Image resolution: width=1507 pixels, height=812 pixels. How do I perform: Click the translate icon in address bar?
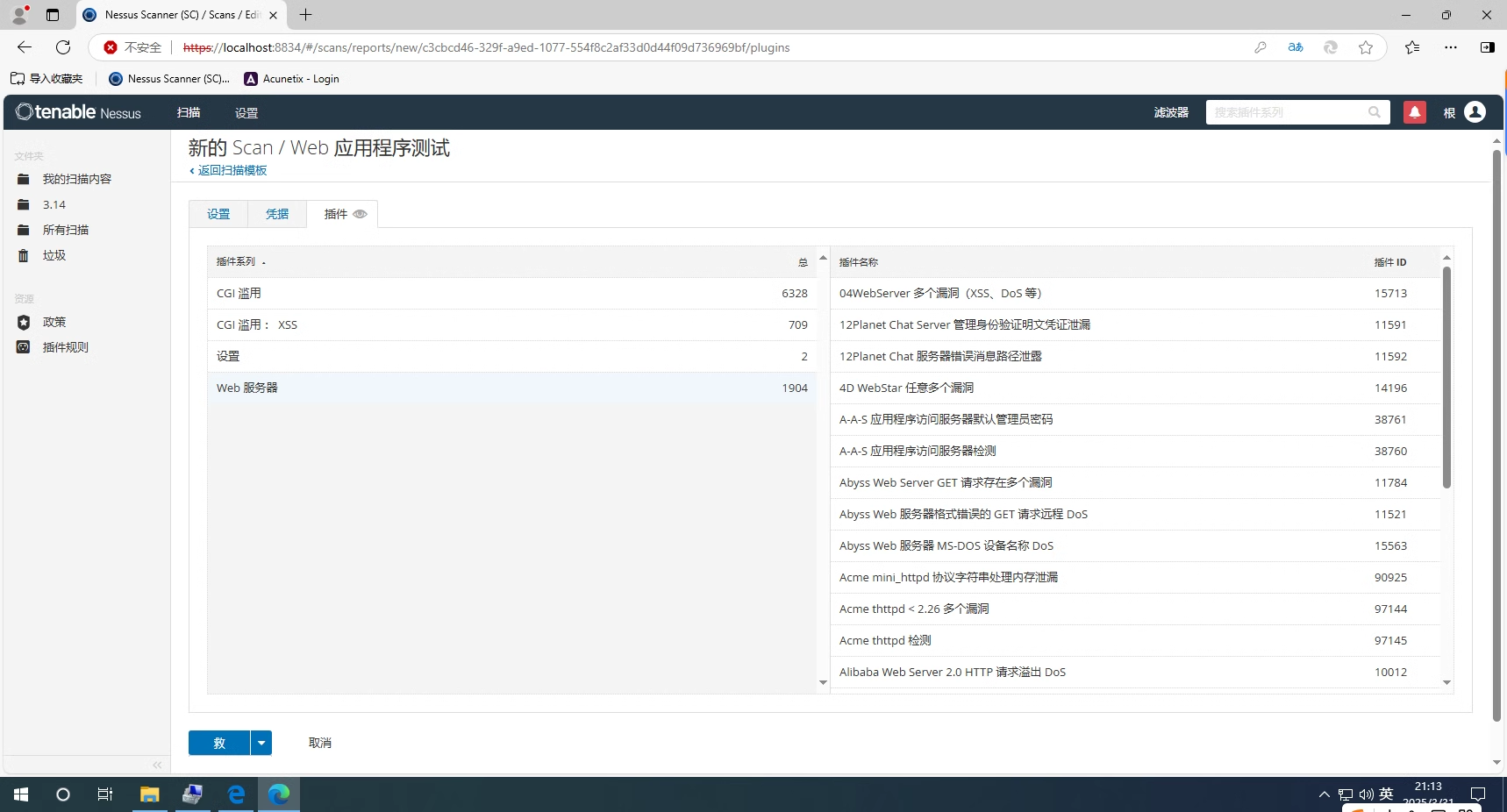click(x=1296, y=47)
